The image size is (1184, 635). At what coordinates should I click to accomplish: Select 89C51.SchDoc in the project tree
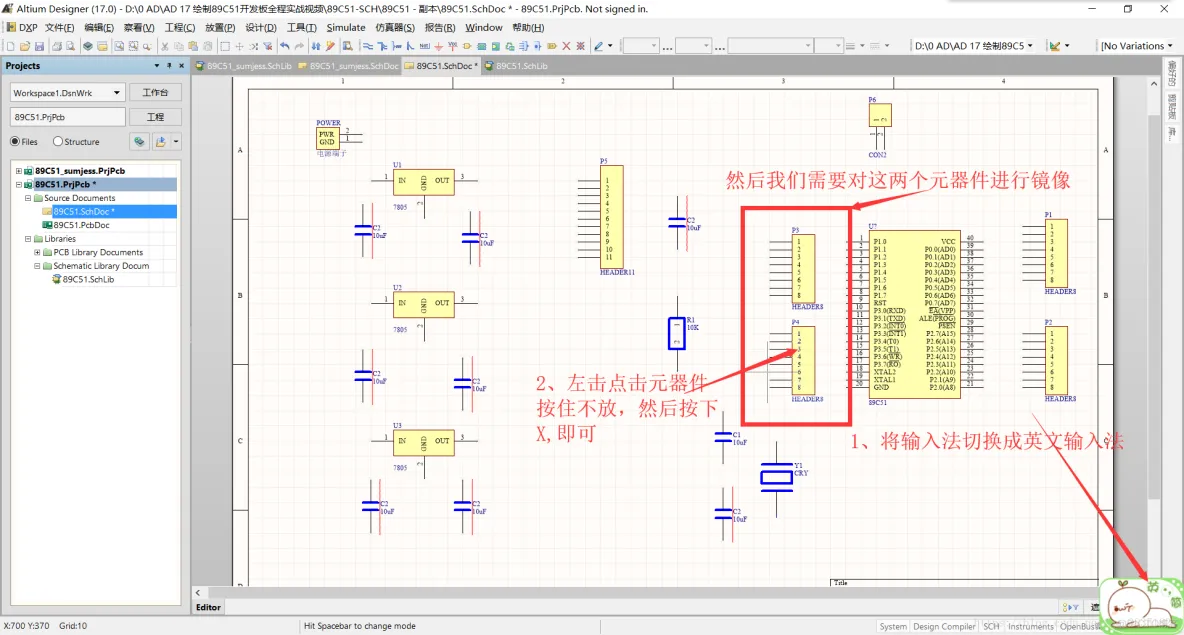83,211
